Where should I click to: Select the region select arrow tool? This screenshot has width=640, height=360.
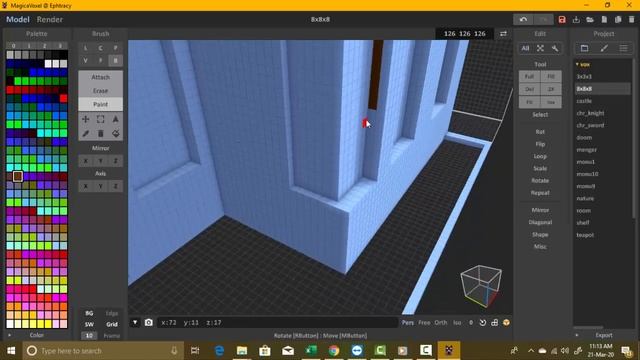116,119
